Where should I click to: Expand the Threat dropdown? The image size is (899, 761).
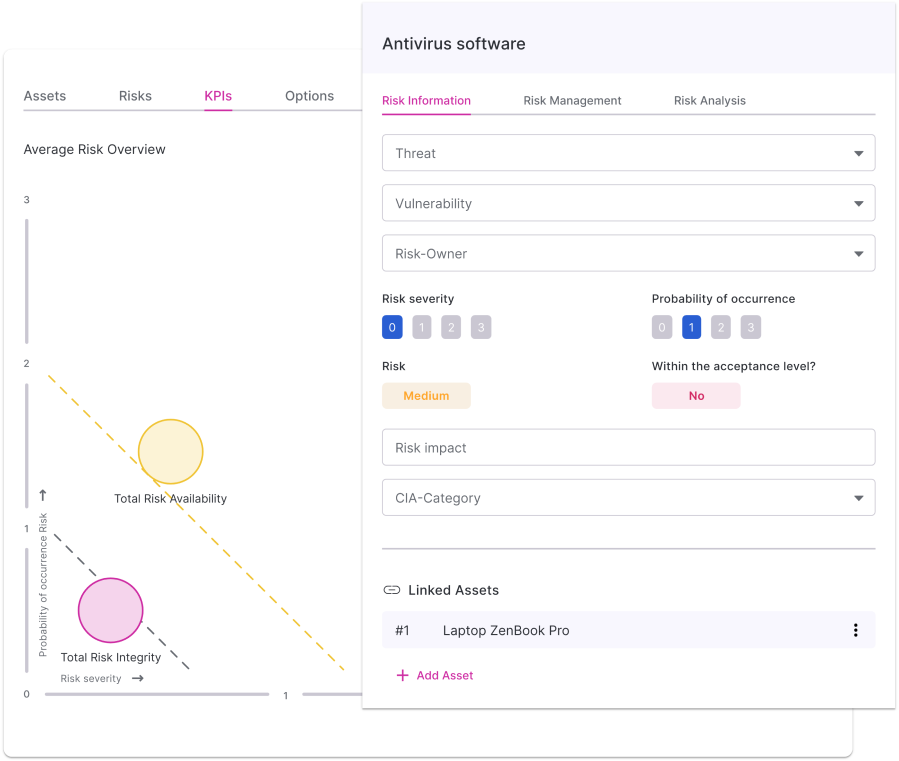(628, 153)
